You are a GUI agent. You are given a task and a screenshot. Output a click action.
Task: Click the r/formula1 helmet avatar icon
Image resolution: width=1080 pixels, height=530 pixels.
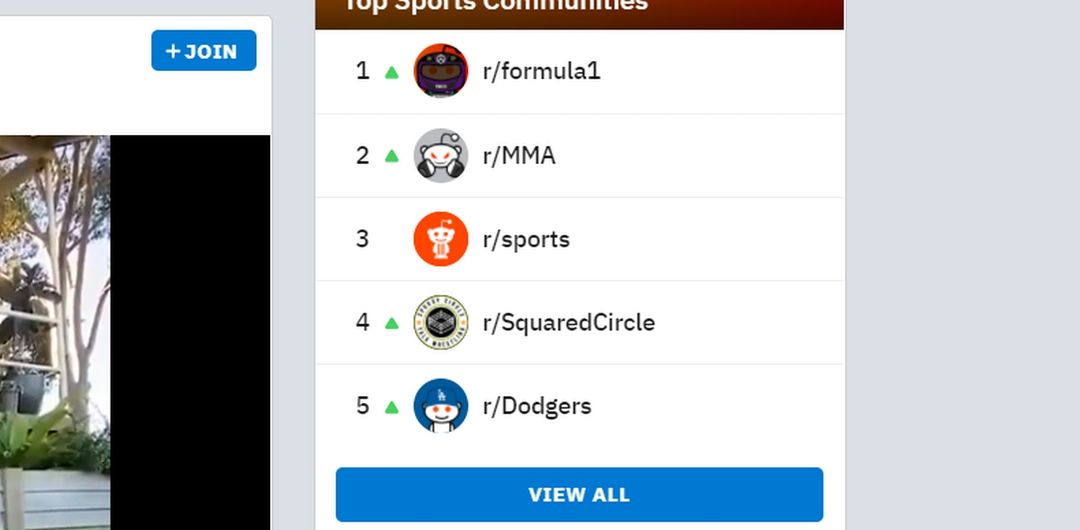(441, 71)
